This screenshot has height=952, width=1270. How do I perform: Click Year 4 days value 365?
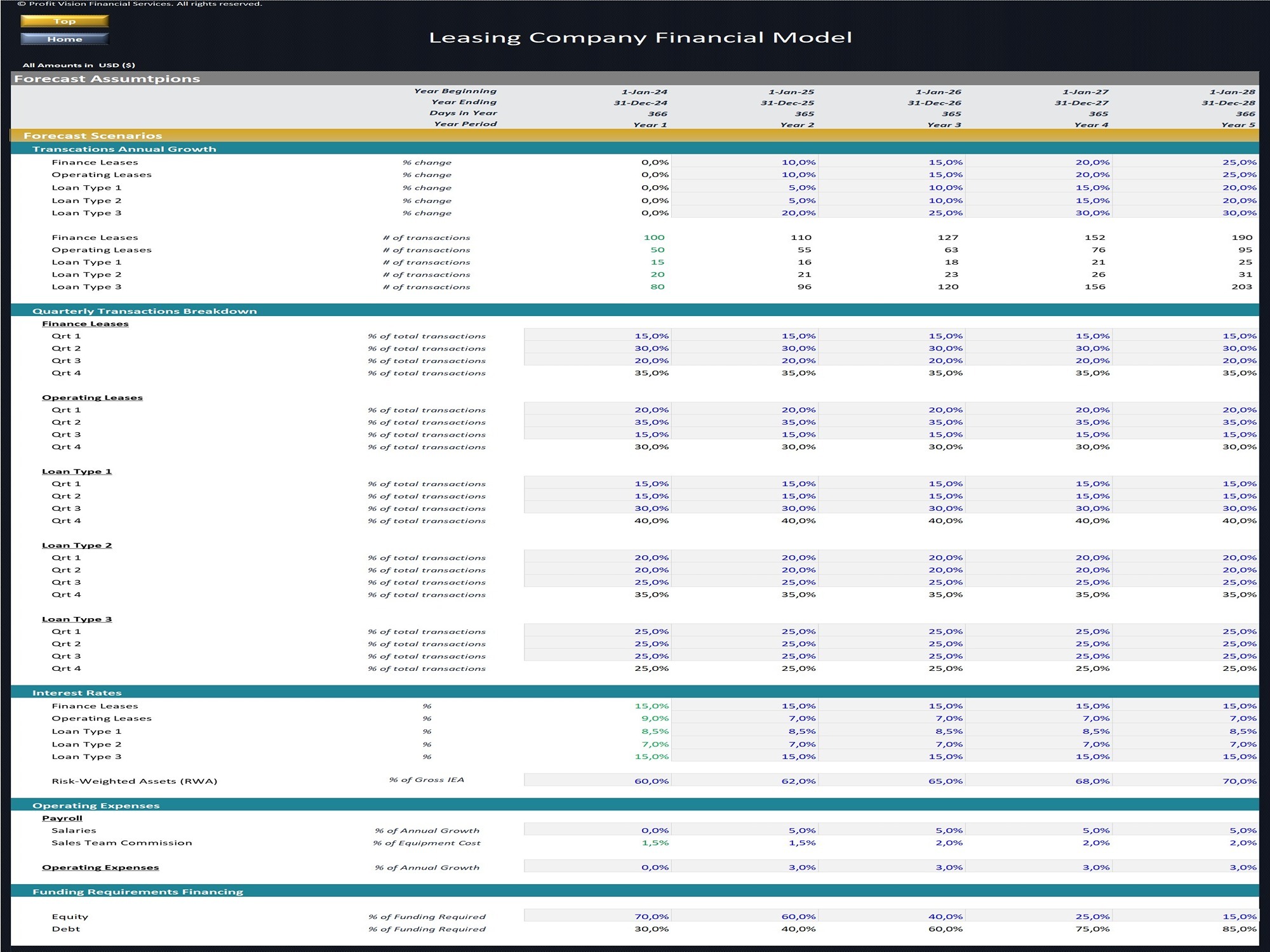(1099, 114)
